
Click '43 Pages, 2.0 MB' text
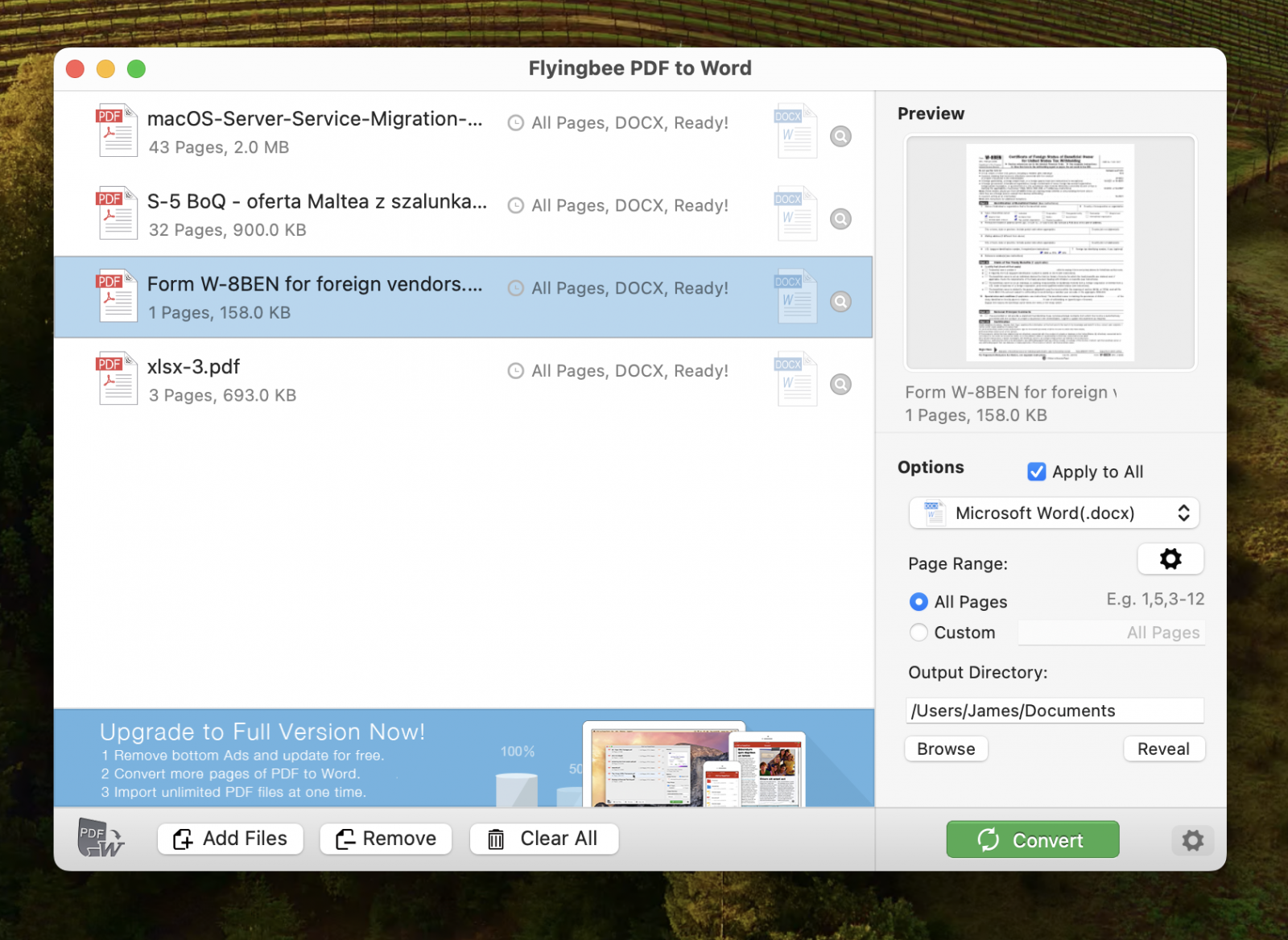click(219, 147)
